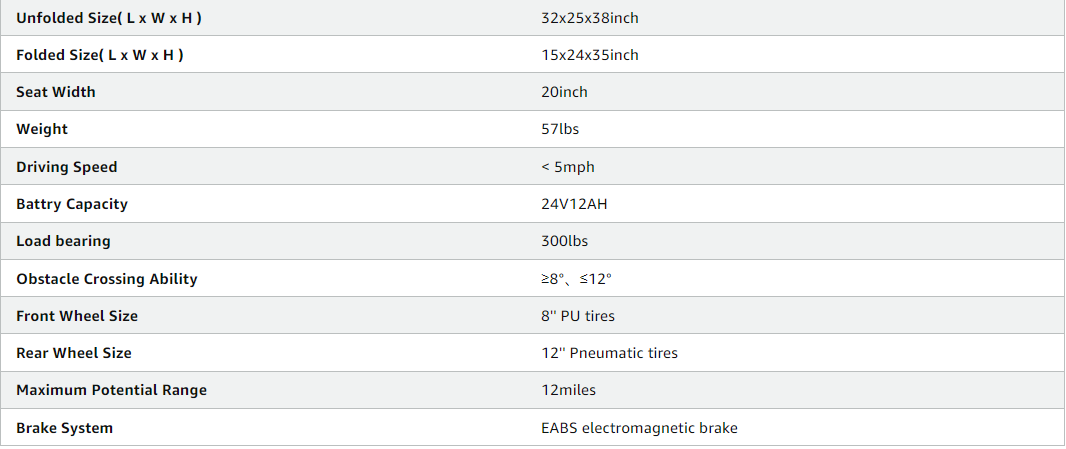Click the Unfolded Size row label
This screenshot has height=449, width=1066.
[115, 18]
